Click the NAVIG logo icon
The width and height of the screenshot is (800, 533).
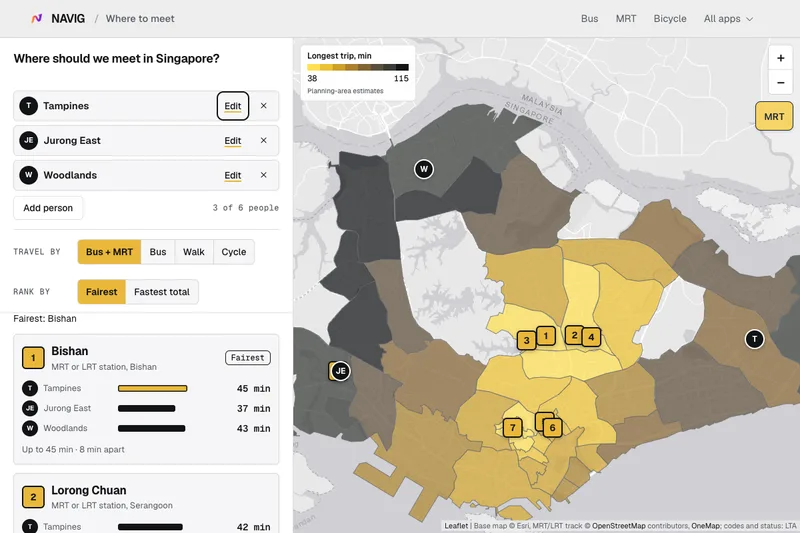[37, 18]
